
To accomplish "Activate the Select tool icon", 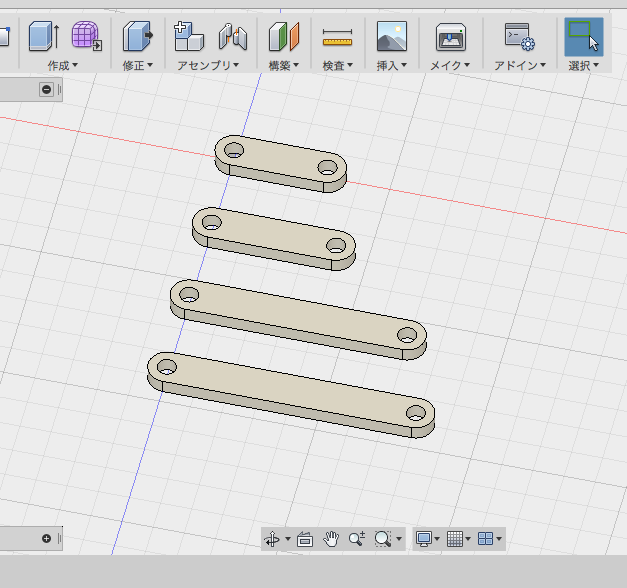I will pyautogui.click(x=583, y=36).
